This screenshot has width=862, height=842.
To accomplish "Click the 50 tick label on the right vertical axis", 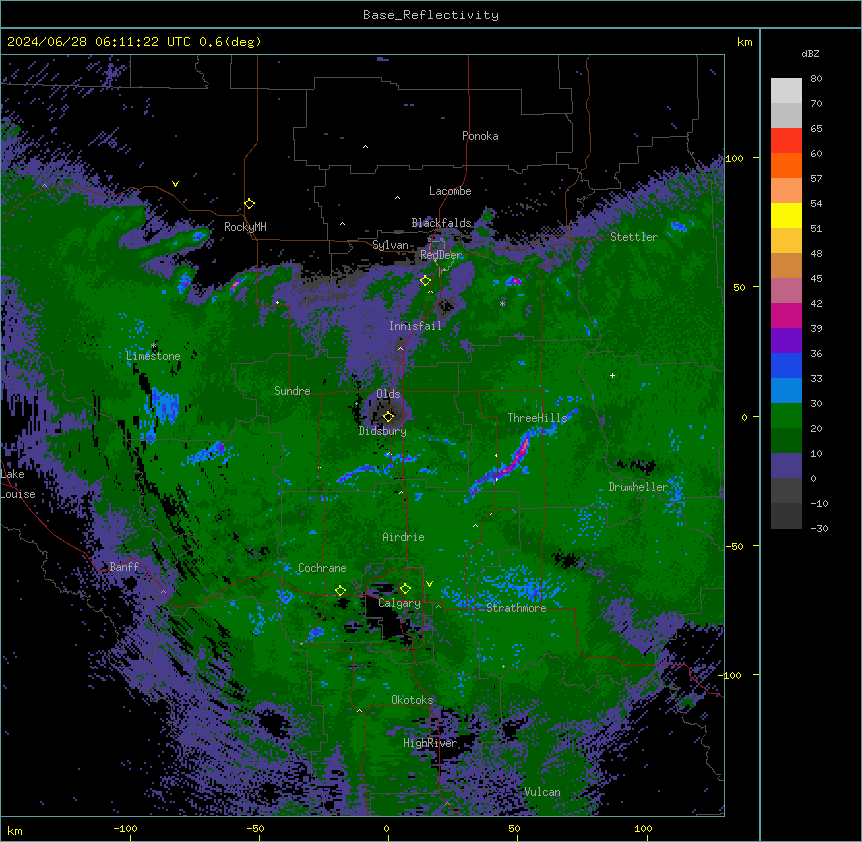I will click(x=739, y=287).
